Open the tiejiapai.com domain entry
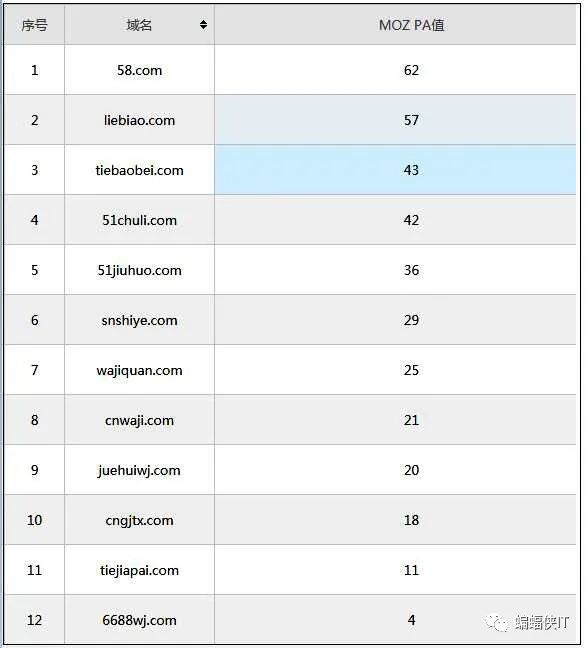The image size is (587, 648). click(x=139, y=570)
